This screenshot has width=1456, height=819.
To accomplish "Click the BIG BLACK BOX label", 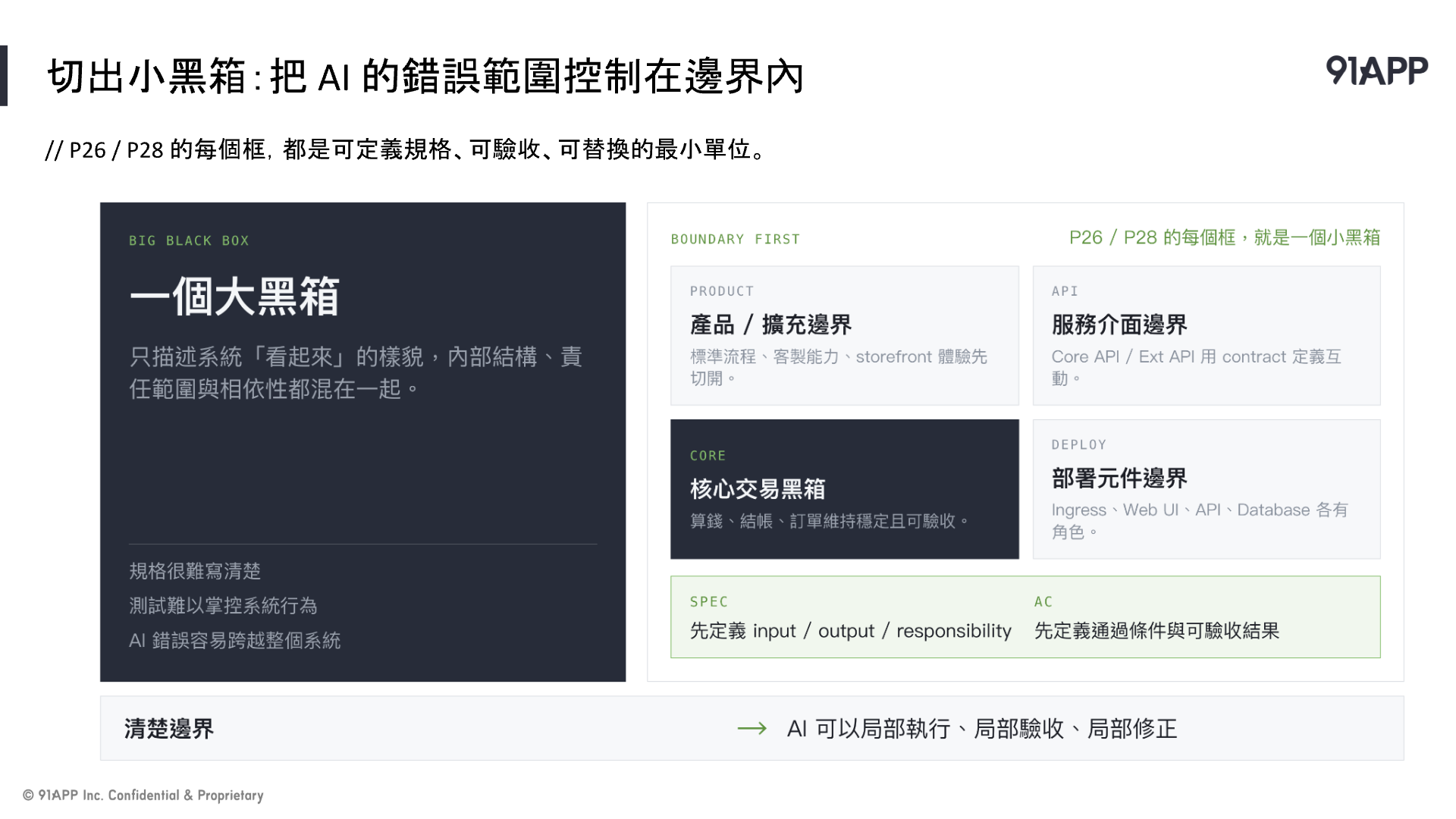I will (189, 240).
